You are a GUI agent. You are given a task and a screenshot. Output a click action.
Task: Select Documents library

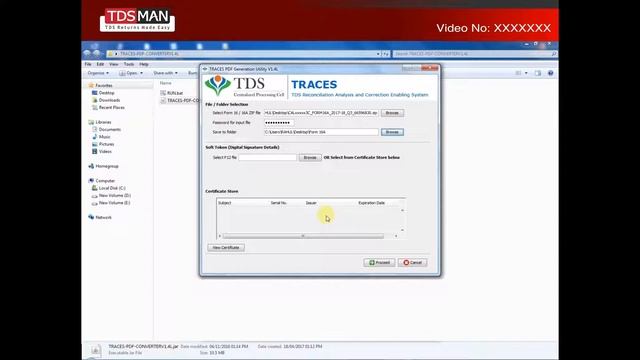point(110,129)
